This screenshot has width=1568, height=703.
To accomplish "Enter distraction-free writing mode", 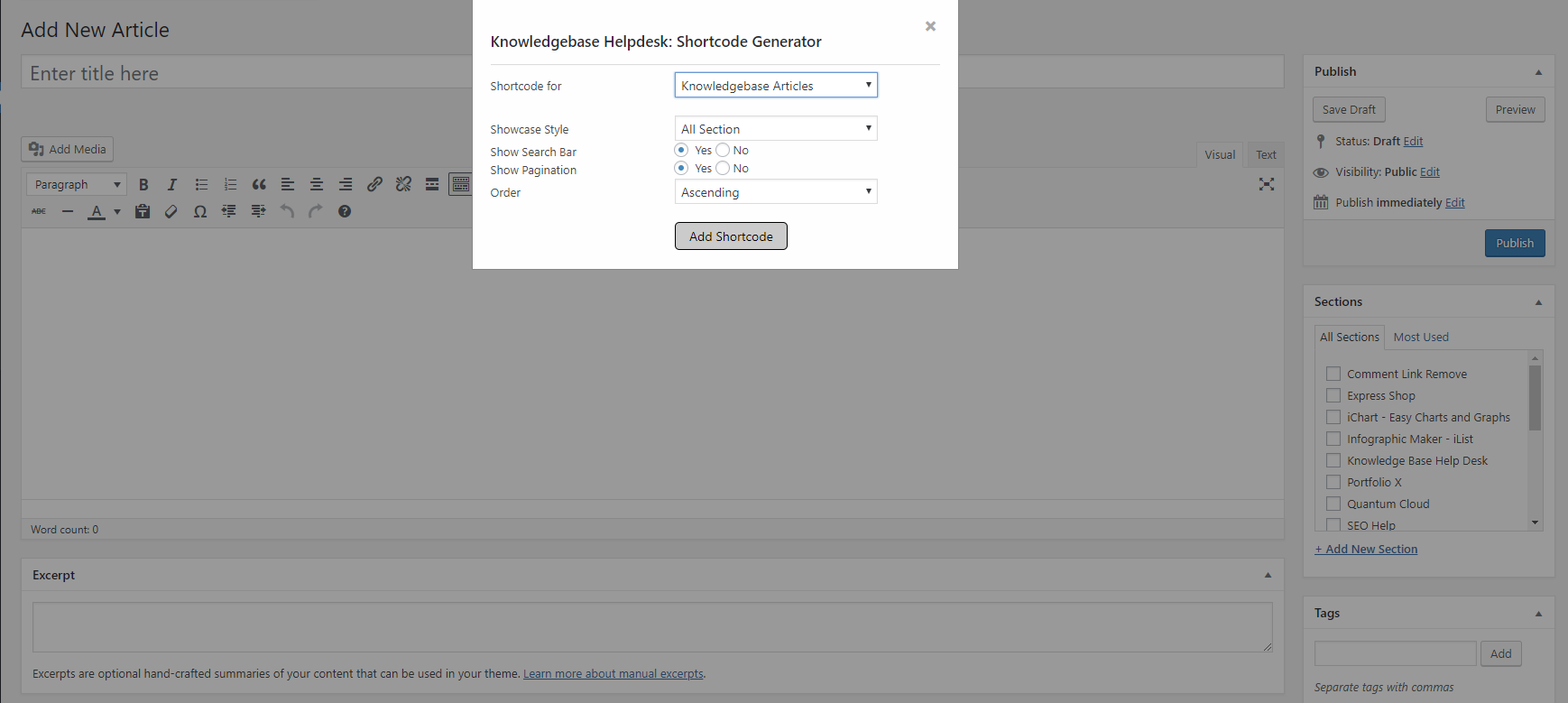I will click(1267, 184).
